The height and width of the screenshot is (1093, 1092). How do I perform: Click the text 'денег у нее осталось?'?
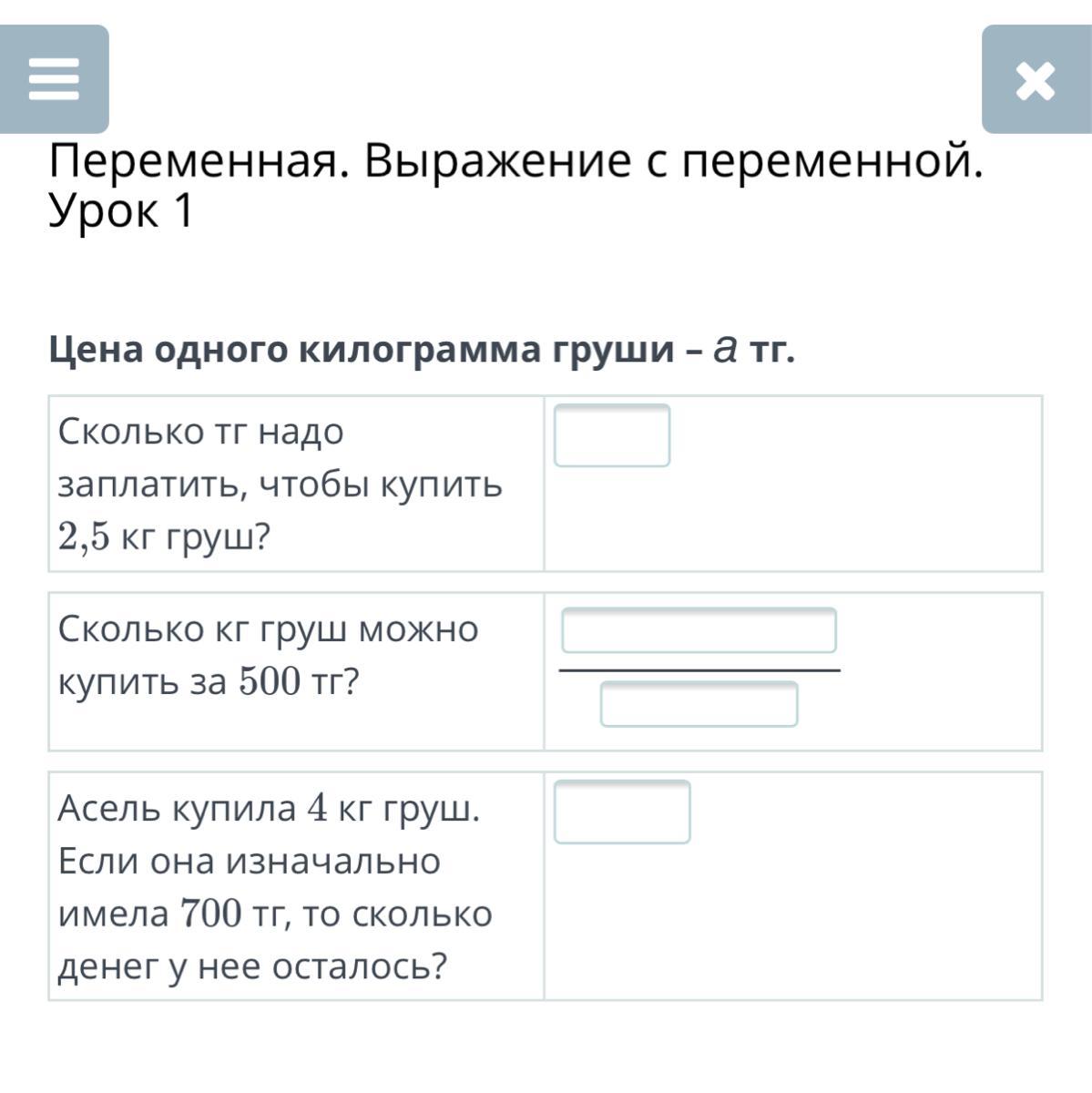pos(253,966)
